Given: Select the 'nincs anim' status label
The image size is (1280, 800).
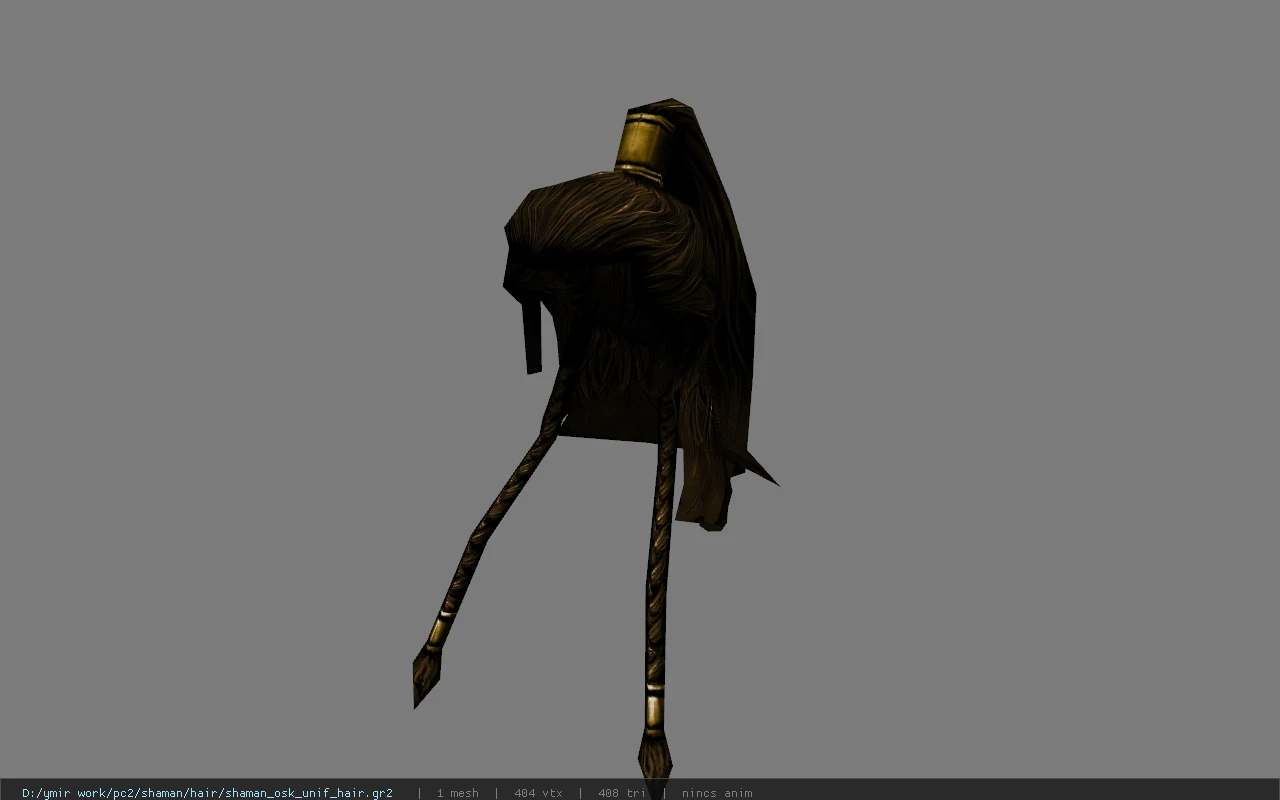Looking at the screenshot, I should pos(716,792).
